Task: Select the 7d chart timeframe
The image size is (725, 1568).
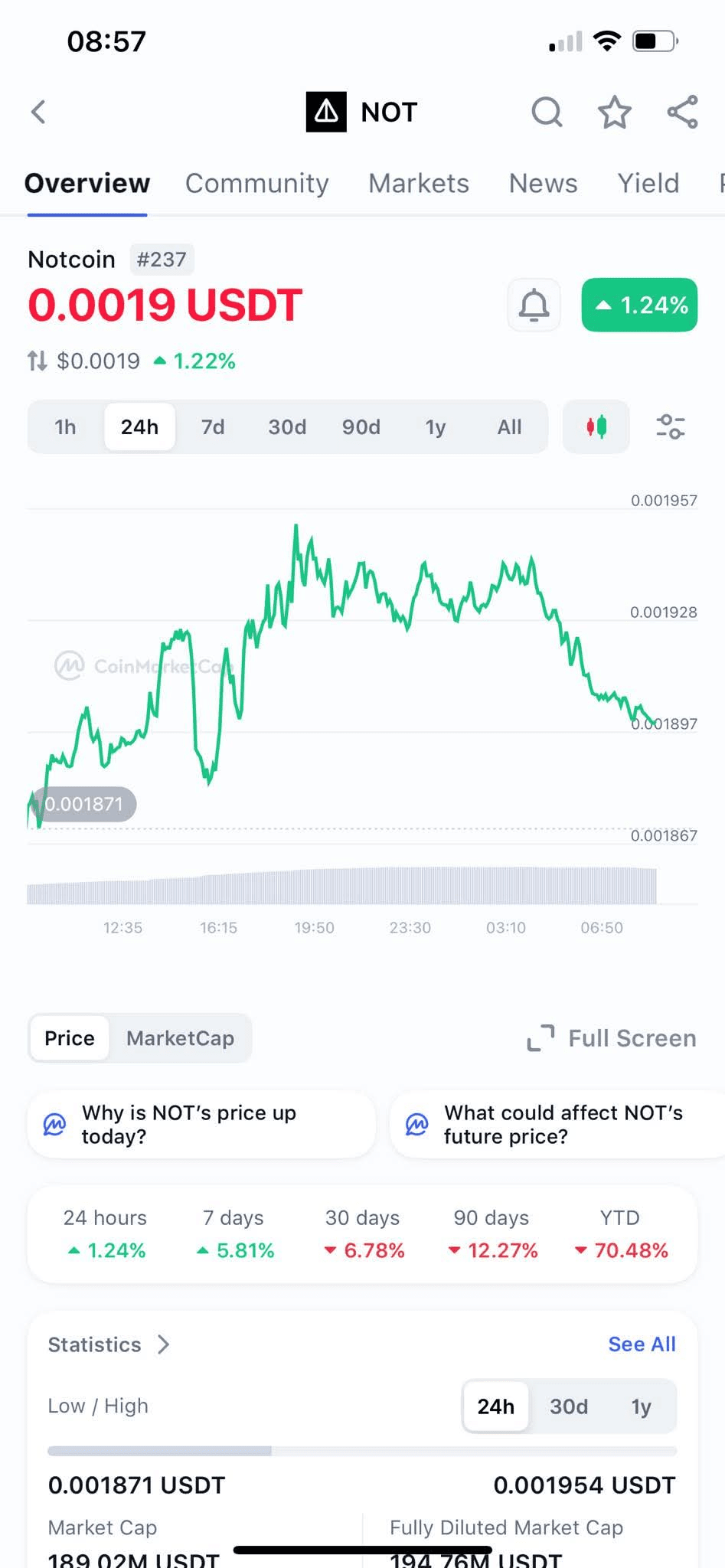Action: point(213,426)
